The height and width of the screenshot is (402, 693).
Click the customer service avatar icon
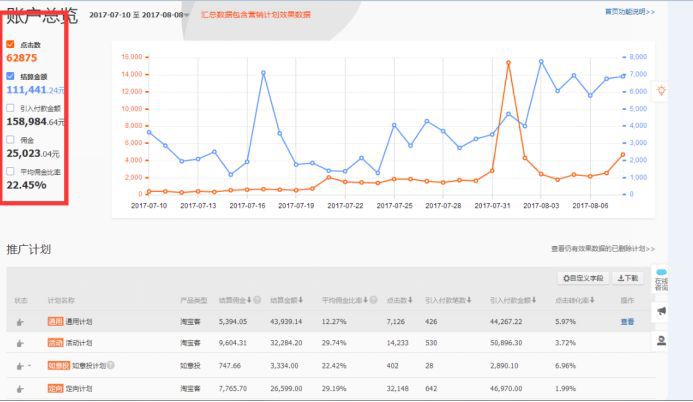661,341
